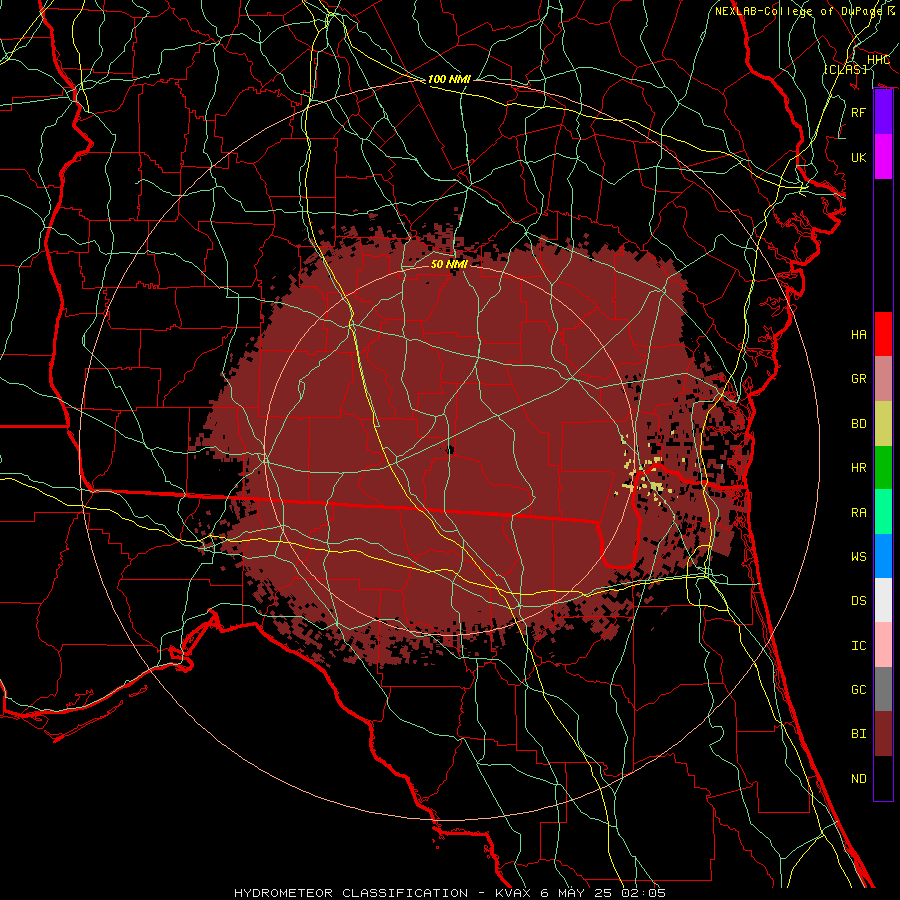Click the "HA" legend label
The height and width of the screenshot is (900, 900).
(x=859, y=335)
